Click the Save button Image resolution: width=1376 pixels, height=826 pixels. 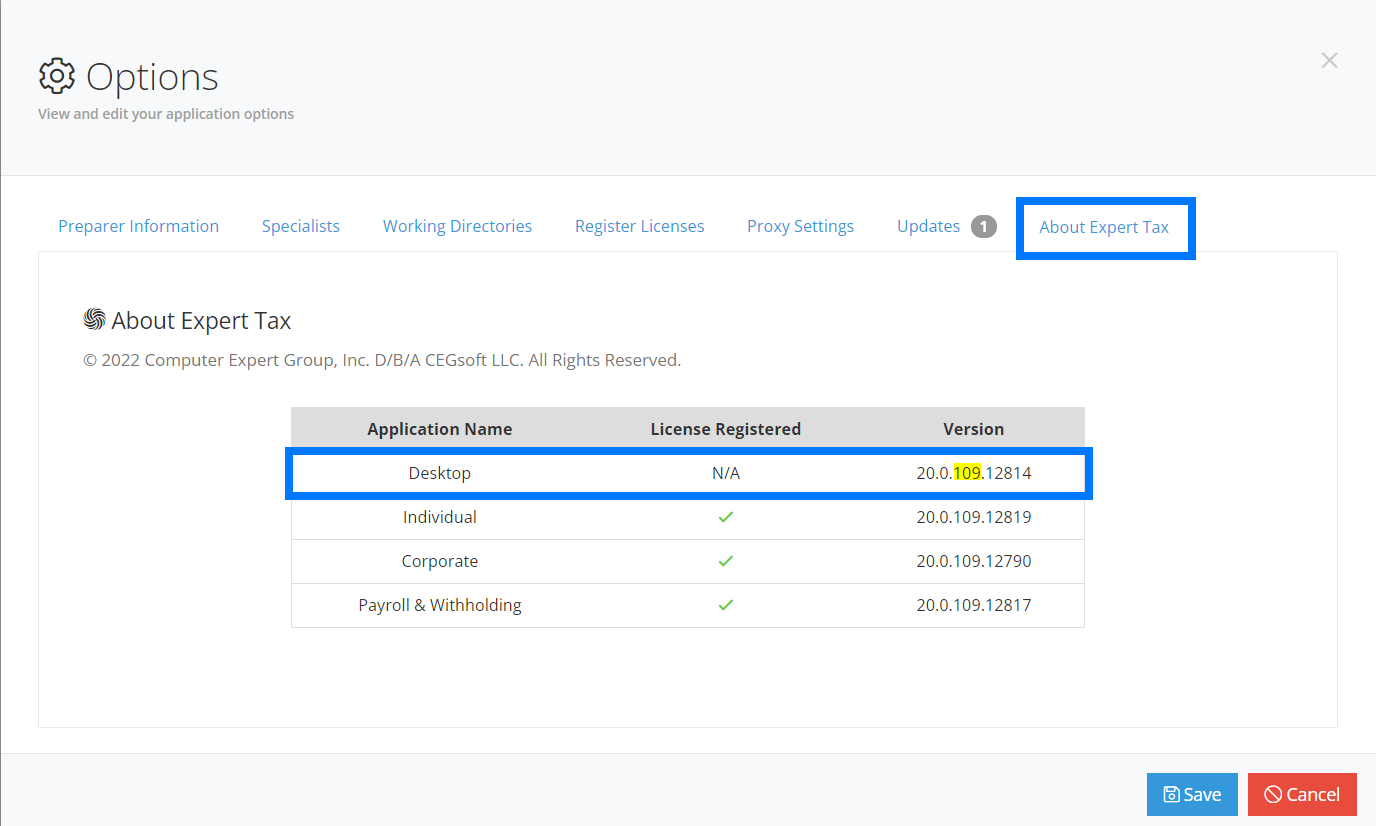pos(1192,794)
